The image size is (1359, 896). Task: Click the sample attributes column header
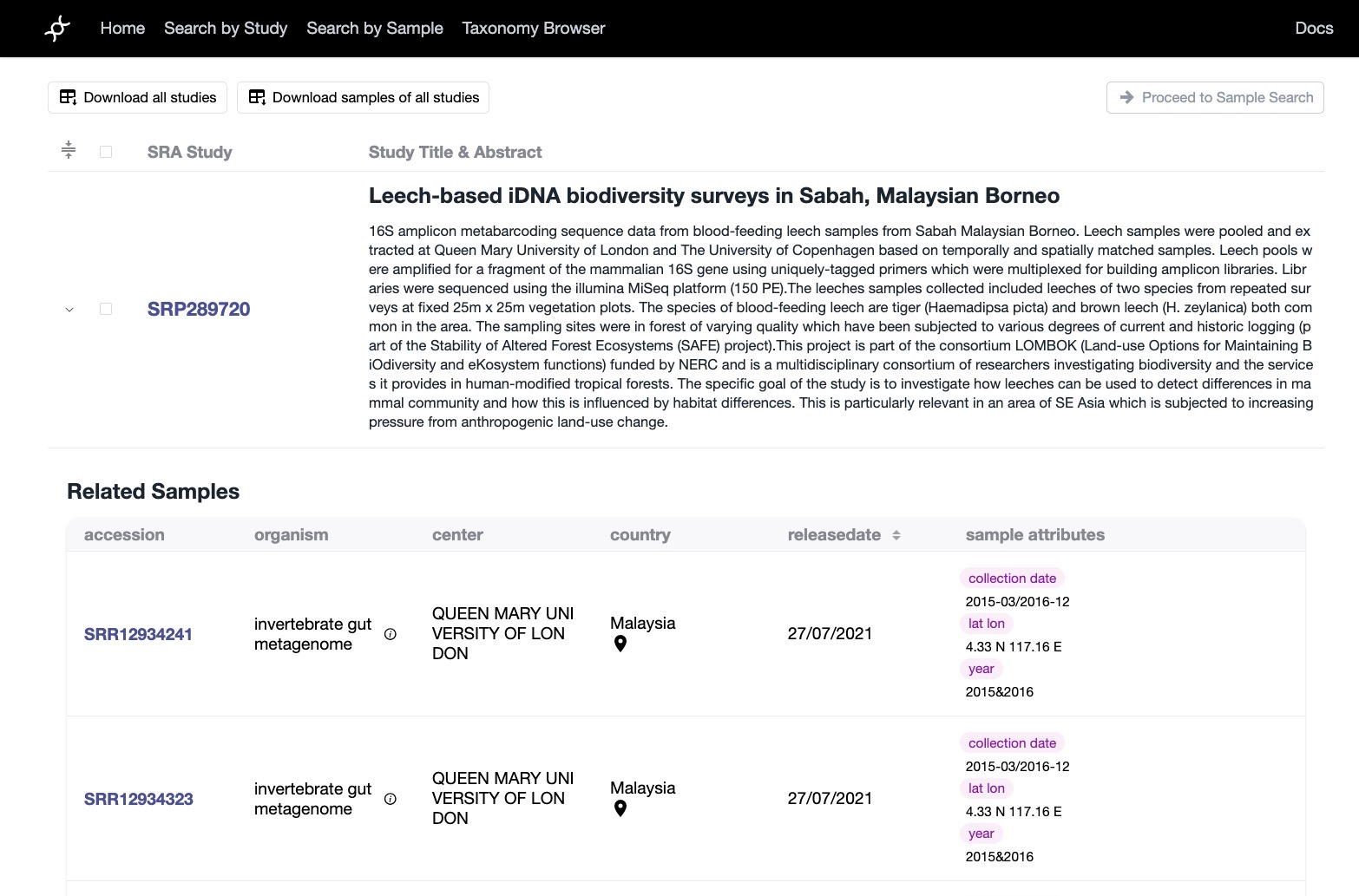click(1035, 534)
